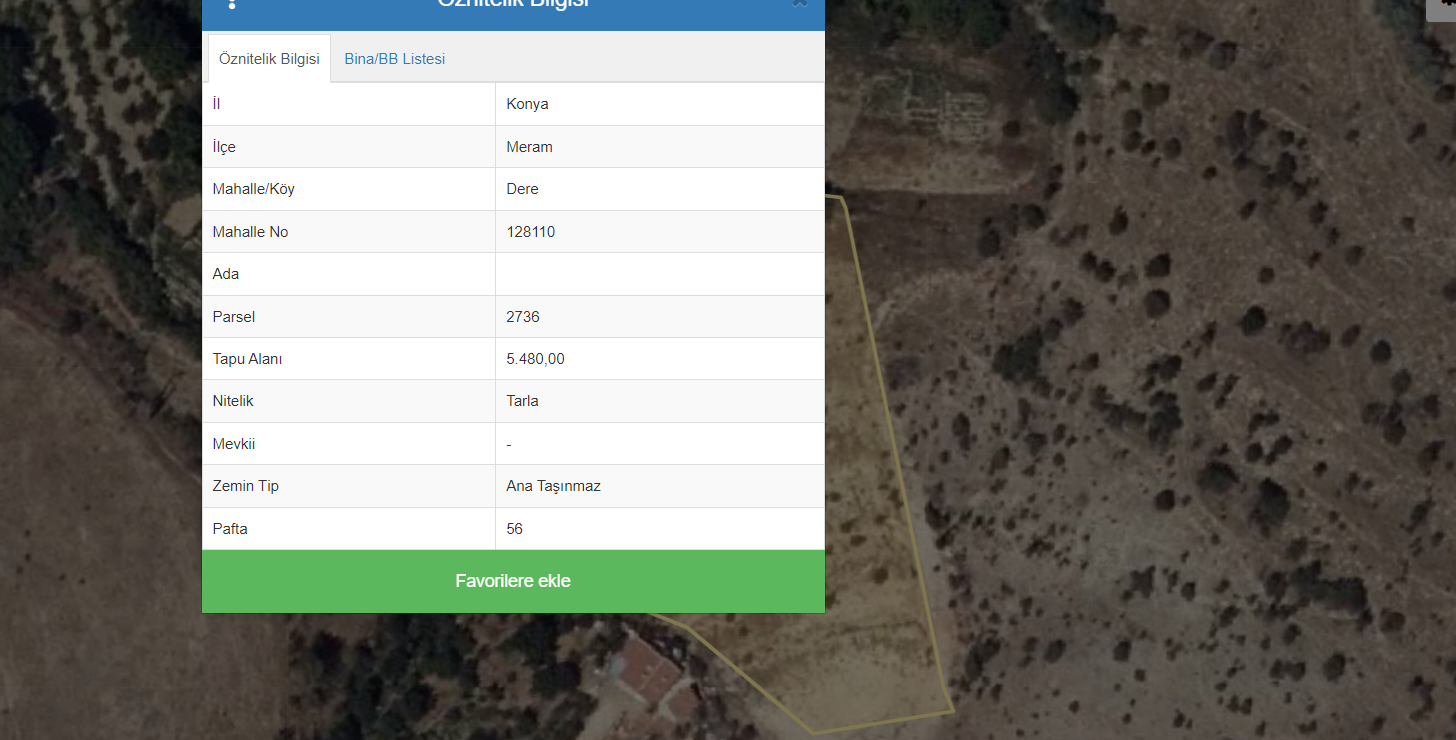Click the Dere neighborhood value

coord(522,189)
